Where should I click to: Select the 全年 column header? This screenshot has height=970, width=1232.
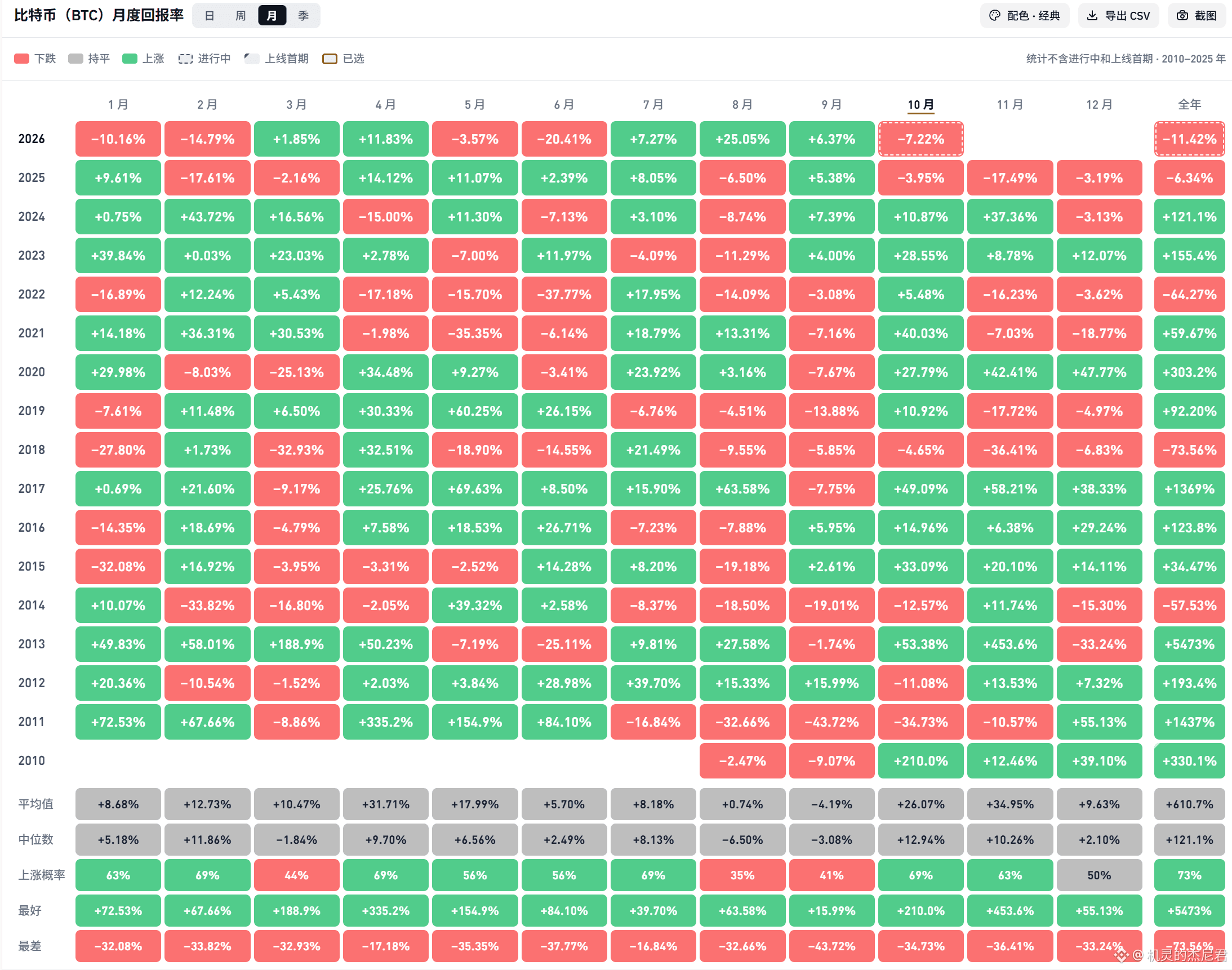[1189, 105]
